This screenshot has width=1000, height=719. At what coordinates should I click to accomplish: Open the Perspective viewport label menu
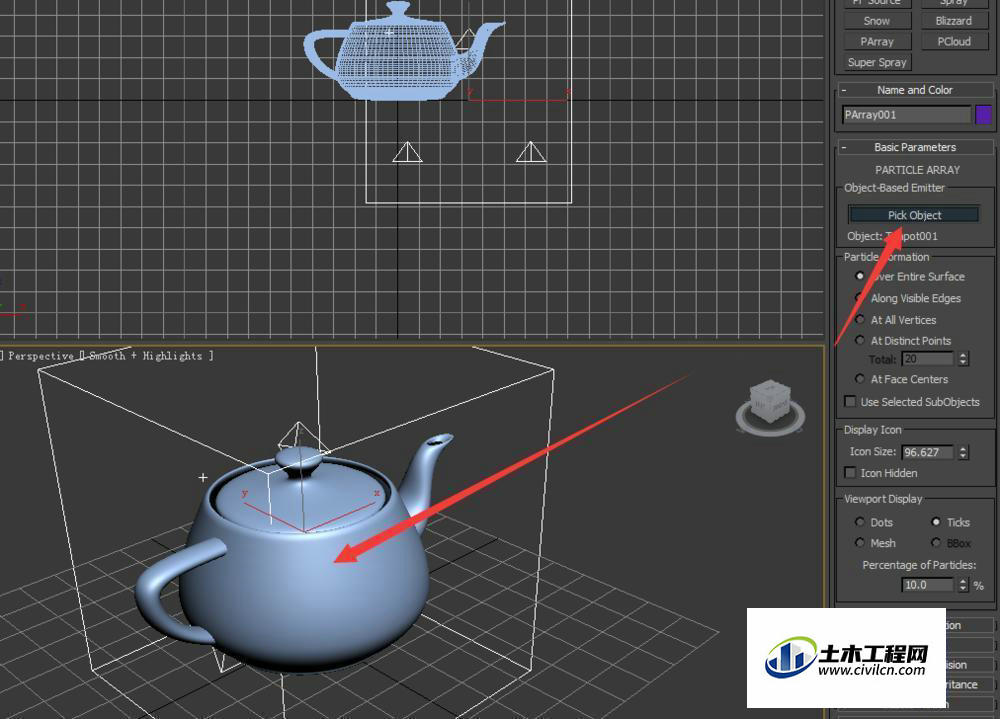pyautogui.click(x=41, y=356)
